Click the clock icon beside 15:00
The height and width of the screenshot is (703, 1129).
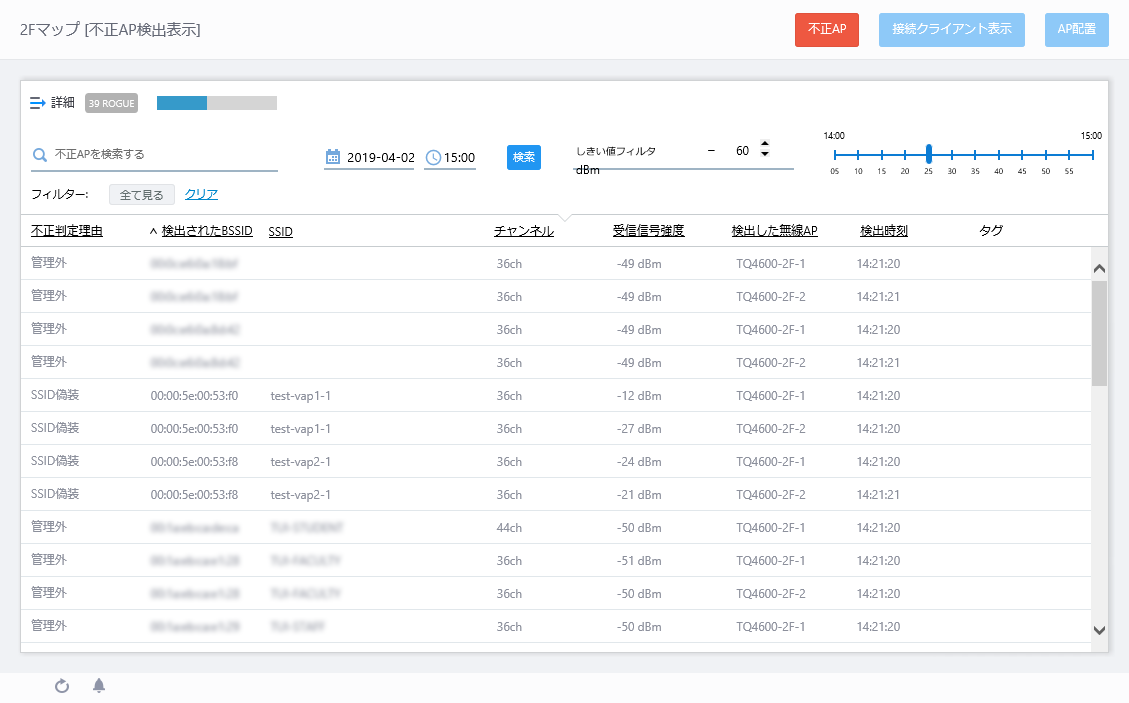[x=433, y=157]
